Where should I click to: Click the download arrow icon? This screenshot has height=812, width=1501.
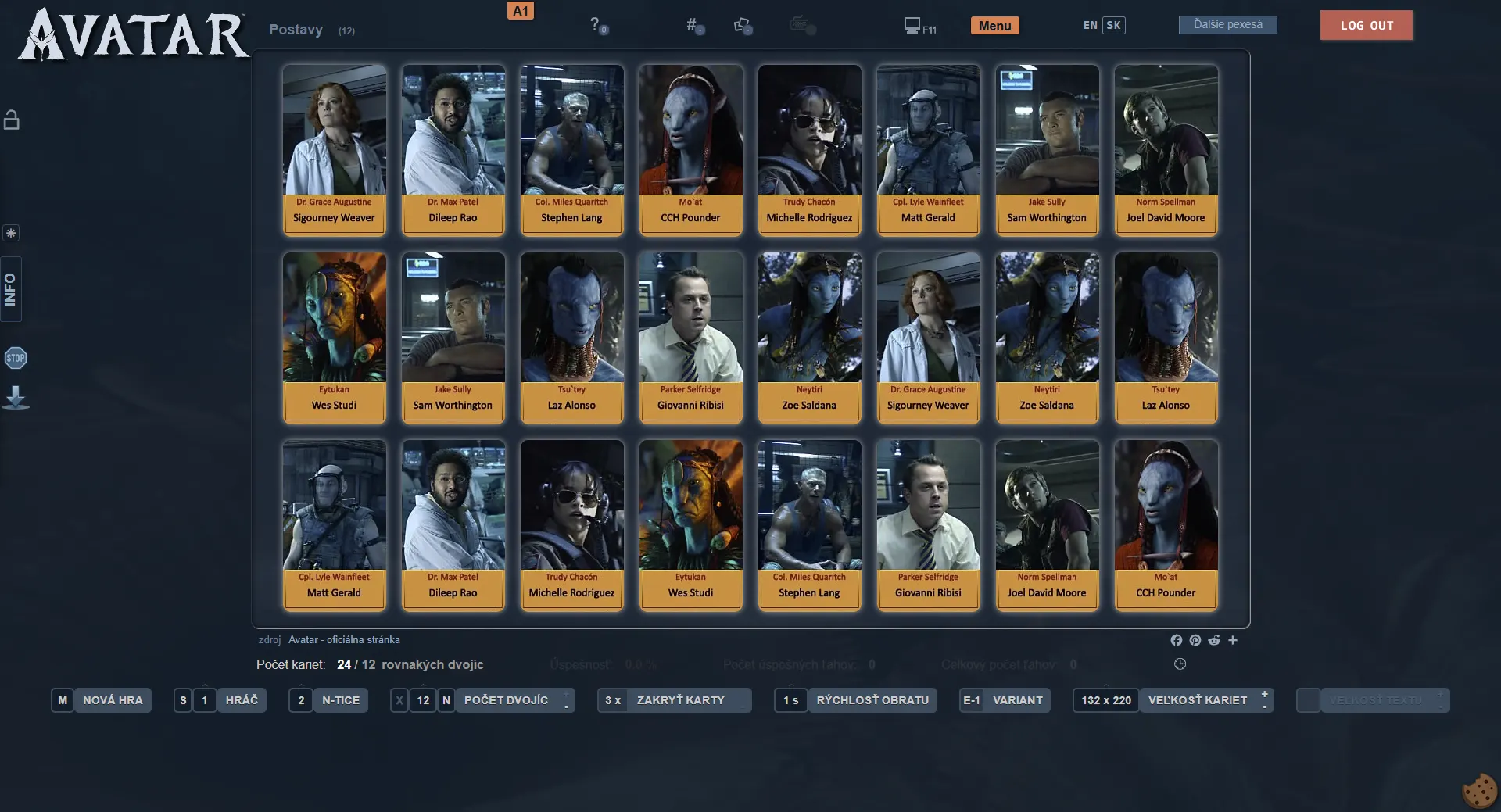(x=15, y=398)
